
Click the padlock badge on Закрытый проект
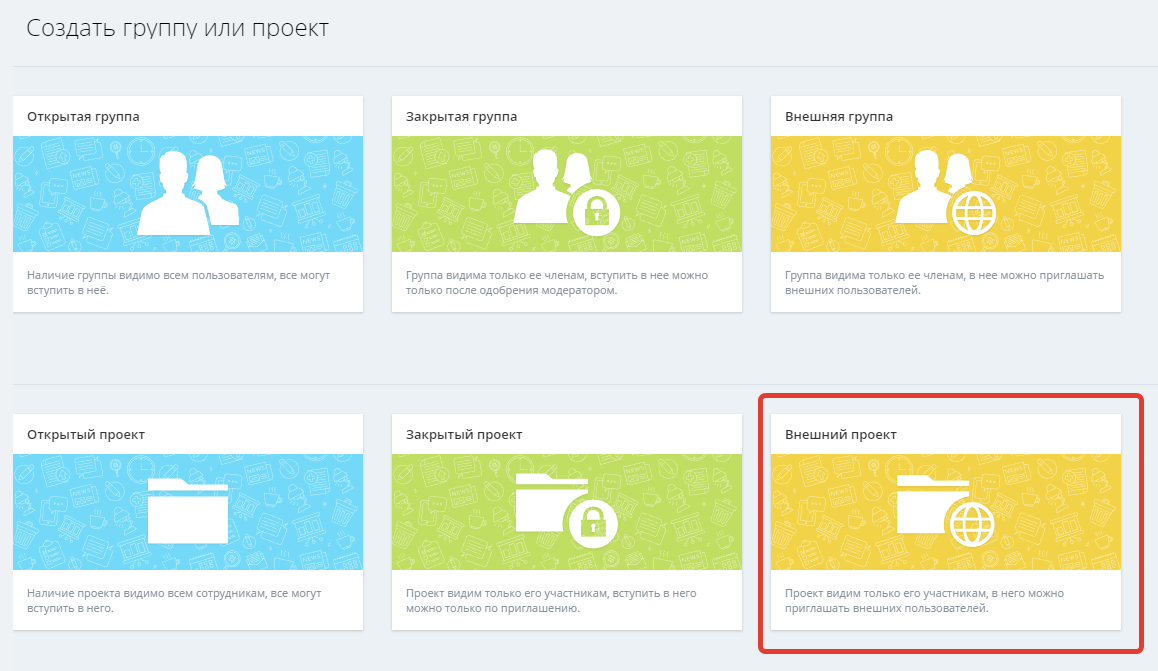click(595, 525)
